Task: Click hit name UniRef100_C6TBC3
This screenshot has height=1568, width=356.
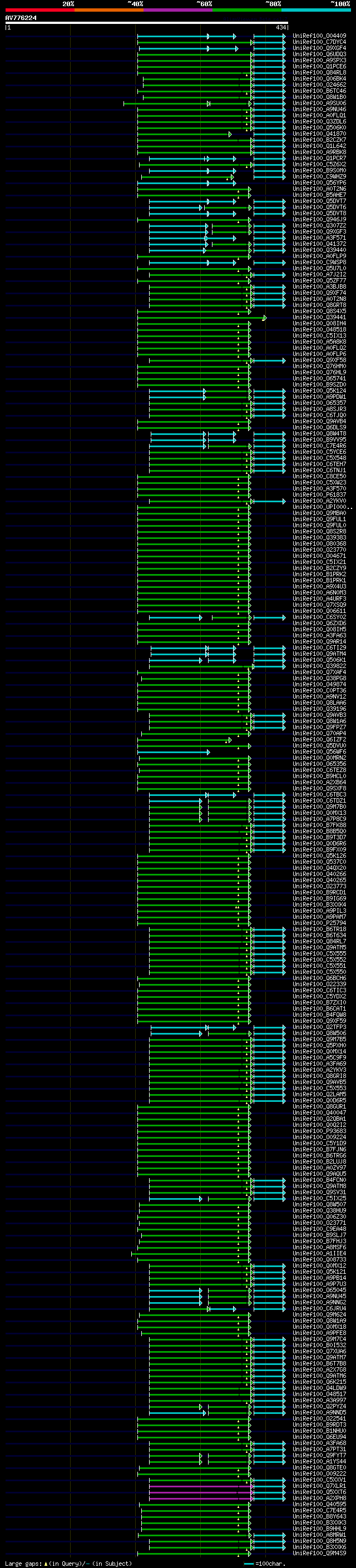Action: pyautogui.click(x=319, y=794)
